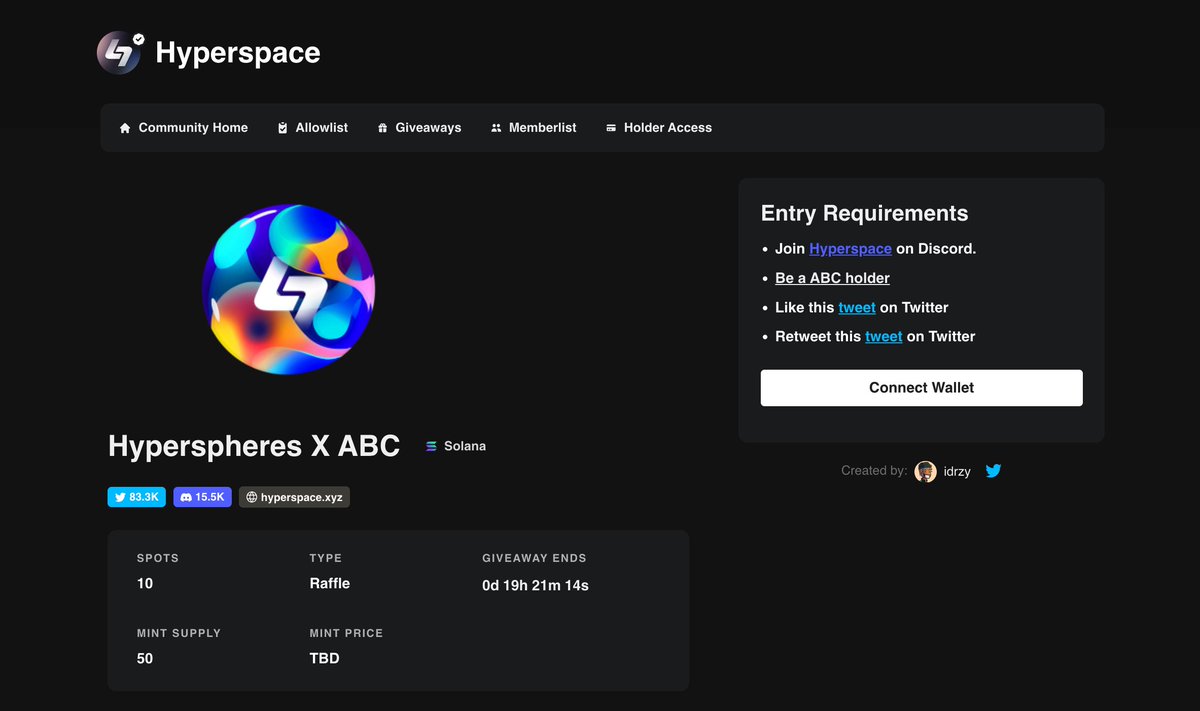Viewport: 1200px width, 711px height.
Task: Open the Discord 15.5K members badge
Action: pyautogui.click(x=203, y=497)
